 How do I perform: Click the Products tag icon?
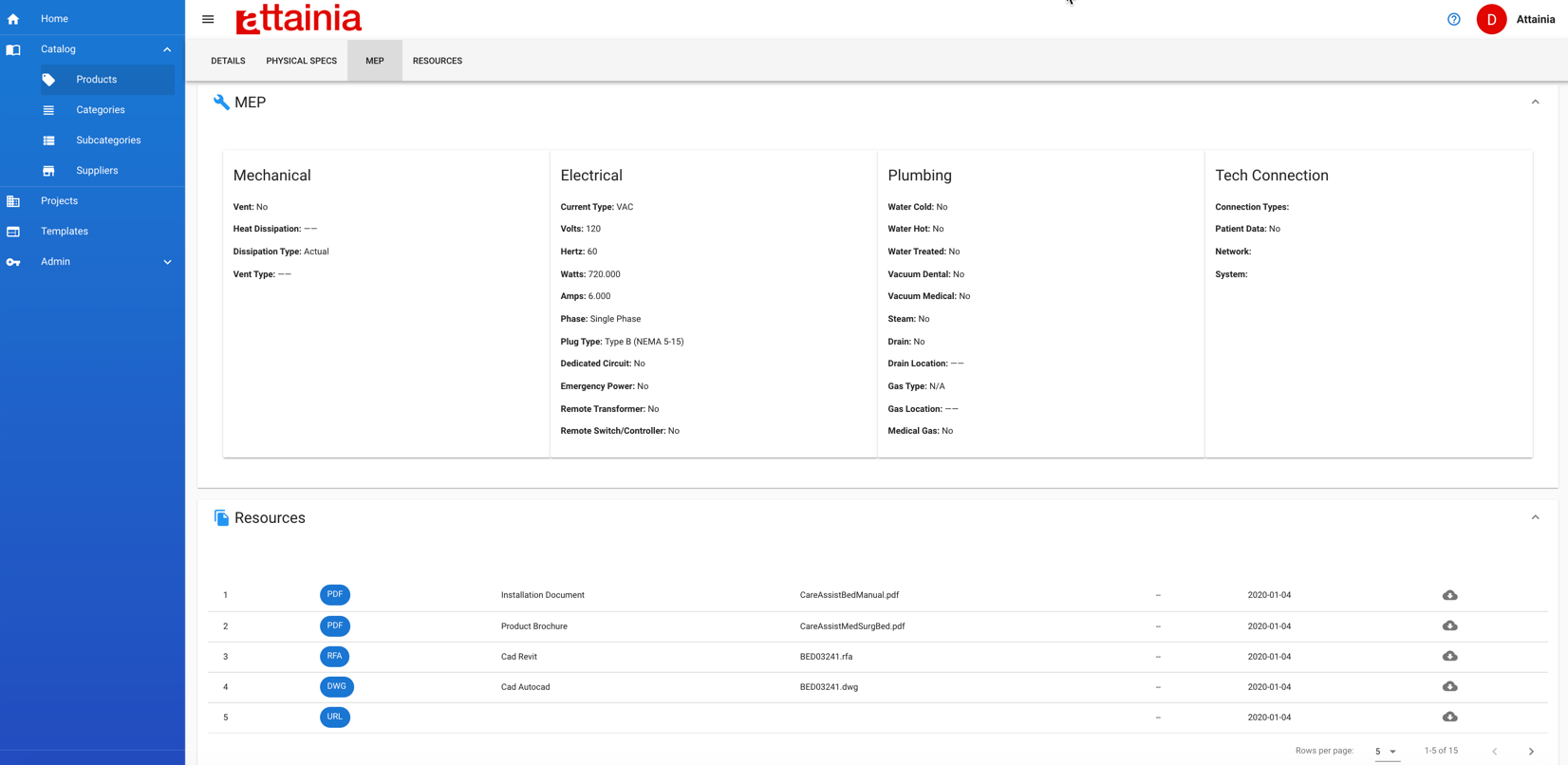coord(48,80)
